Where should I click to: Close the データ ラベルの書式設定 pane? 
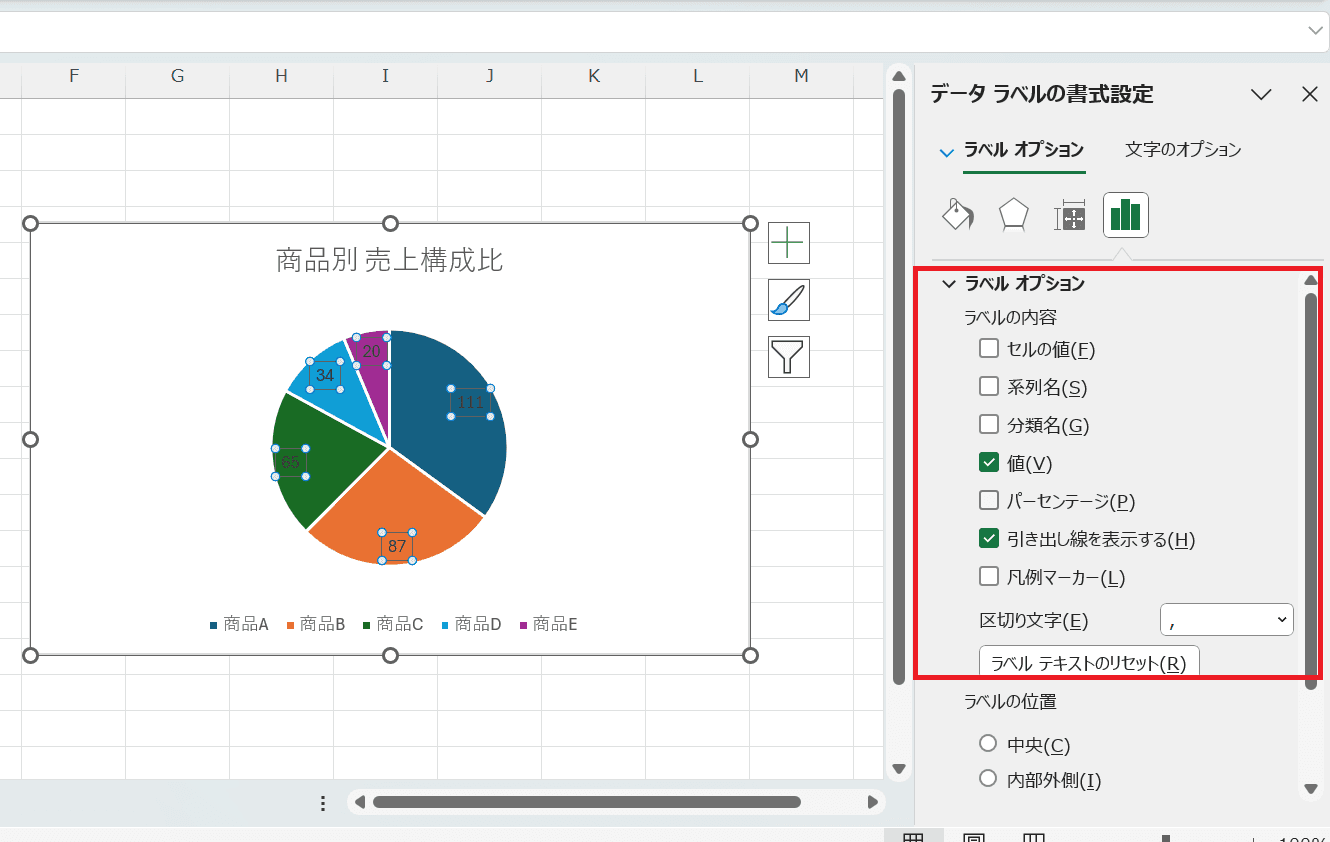tap(1309, 94)
